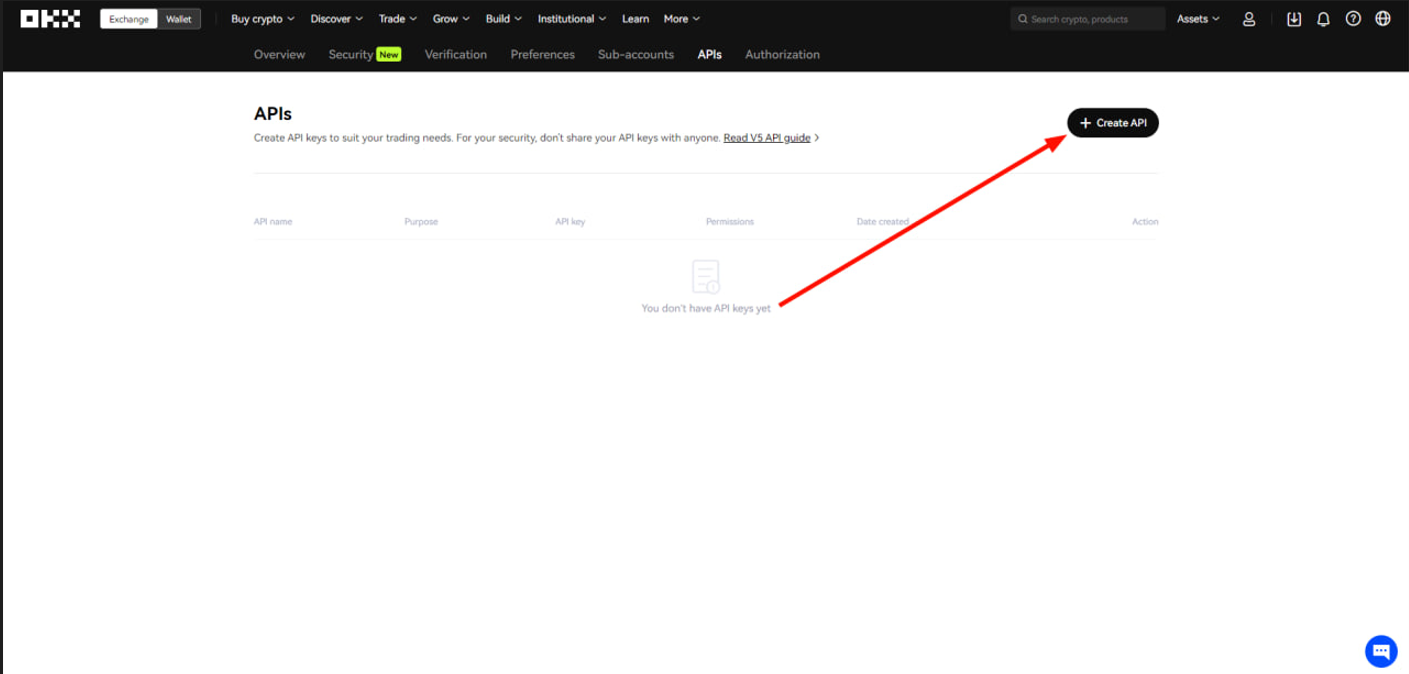The image size is (1409, 674).
Task: Click the download app icon
Action: 1294,18
